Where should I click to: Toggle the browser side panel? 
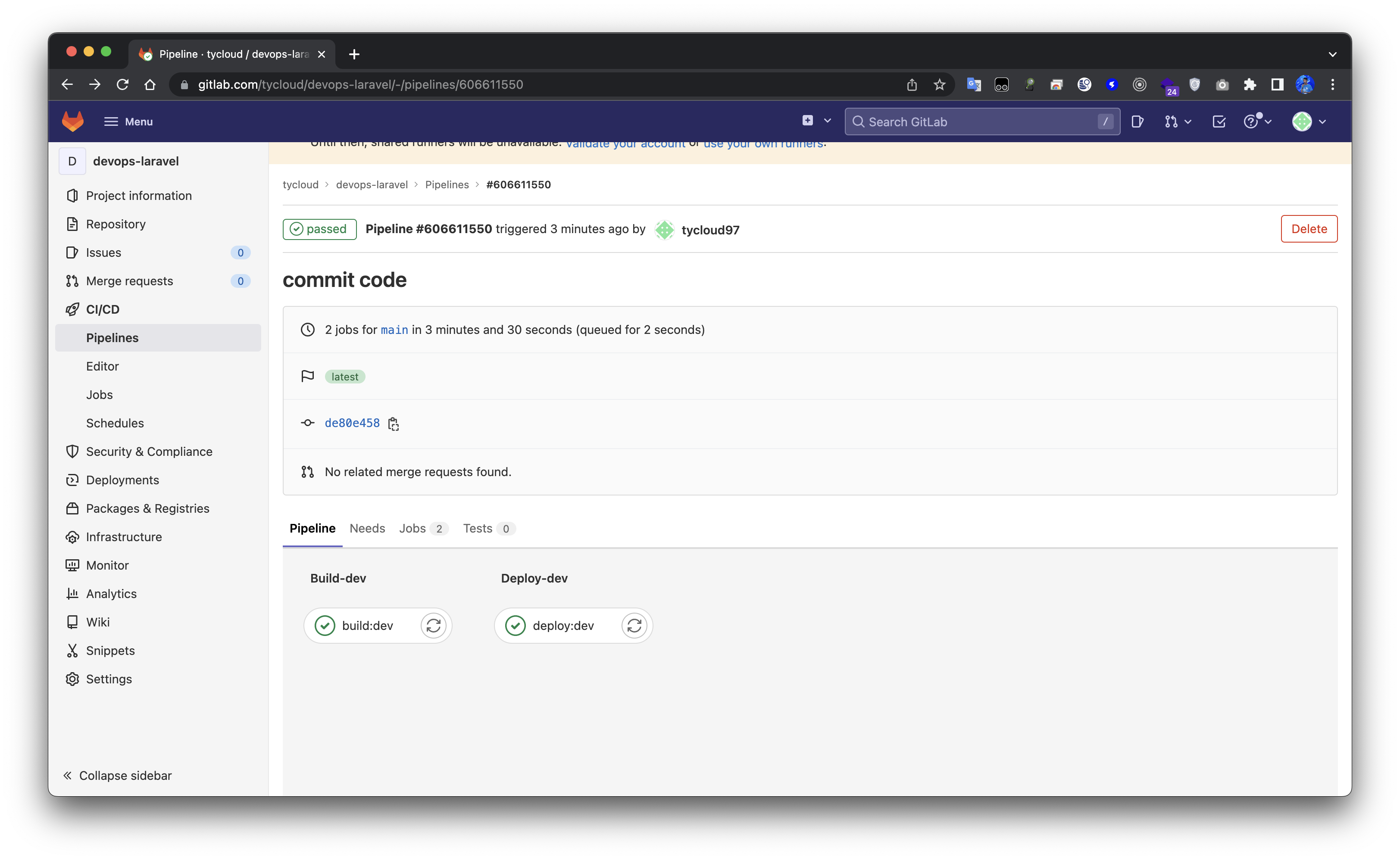point(1277,85)
